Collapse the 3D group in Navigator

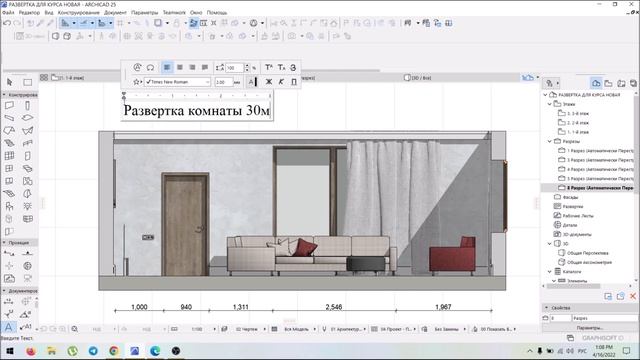click(550, 244)
